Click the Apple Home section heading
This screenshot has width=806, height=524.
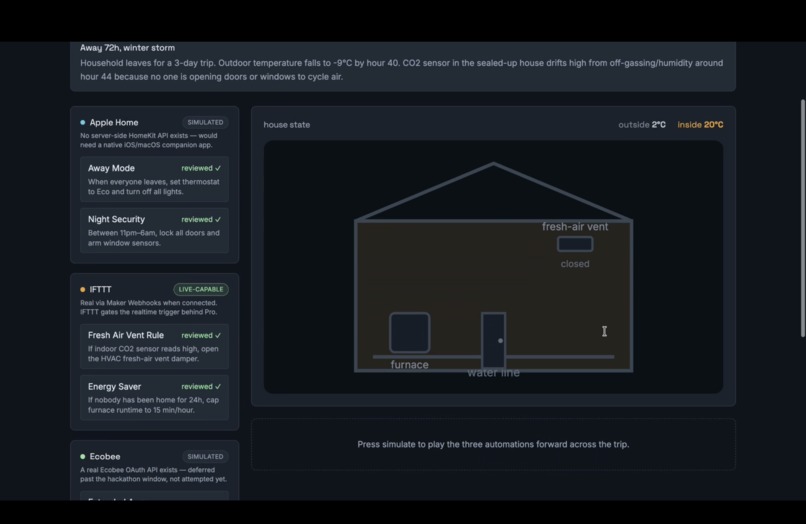click(x=114, y=122)
